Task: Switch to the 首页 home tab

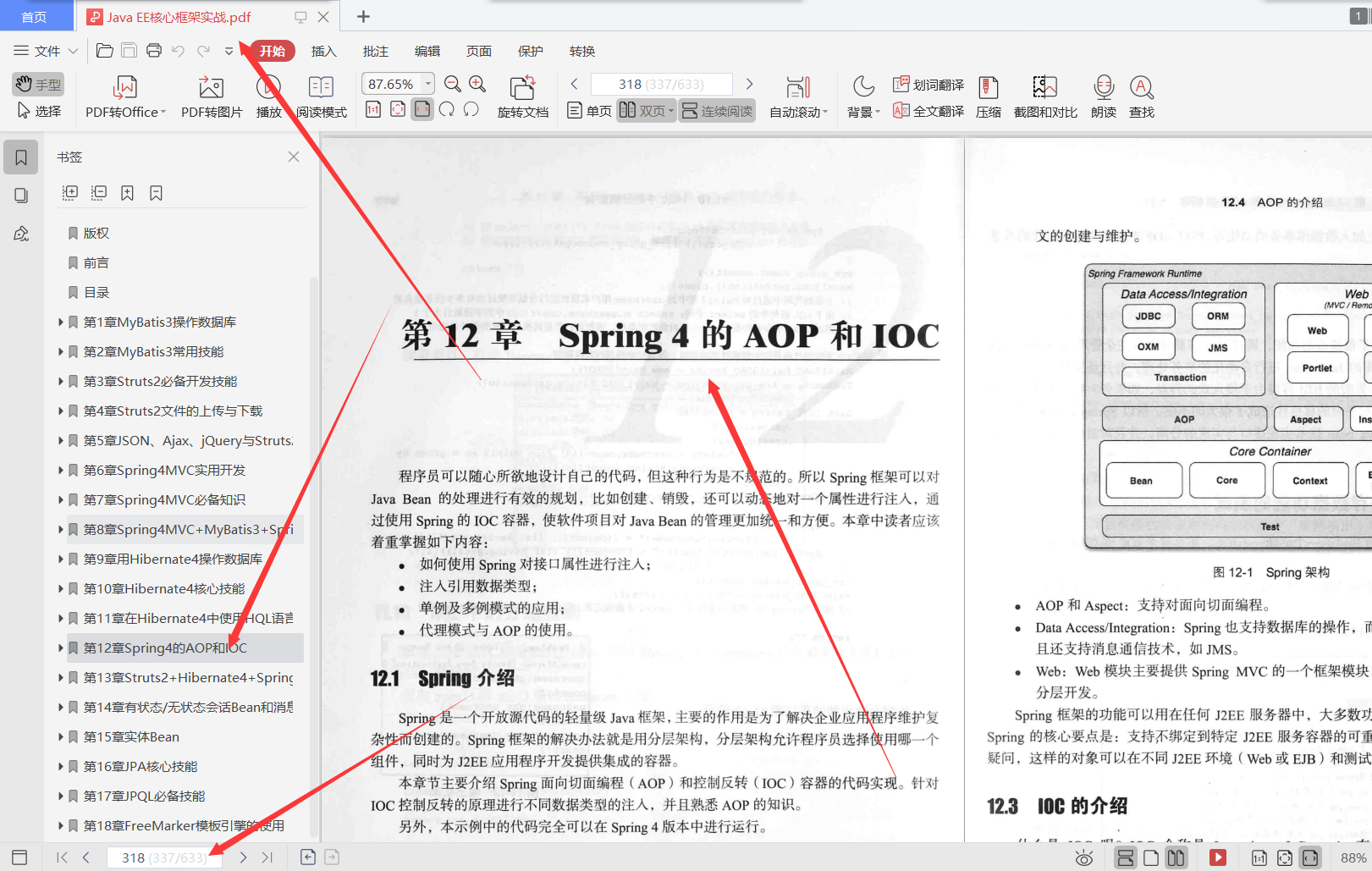Action: 35,16
